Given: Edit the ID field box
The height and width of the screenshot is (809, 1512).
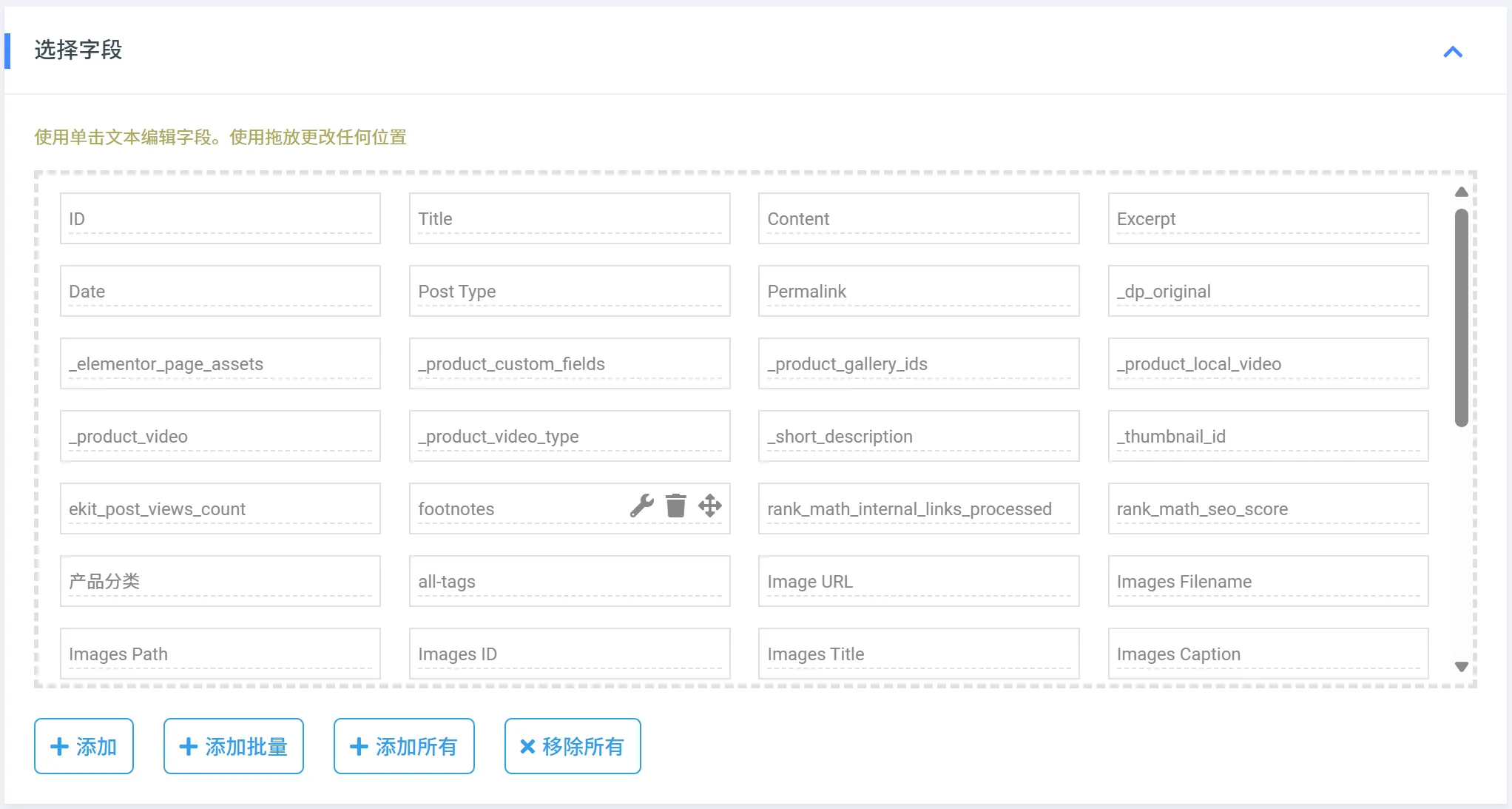Looking at the screenshot, I should 220,219.
